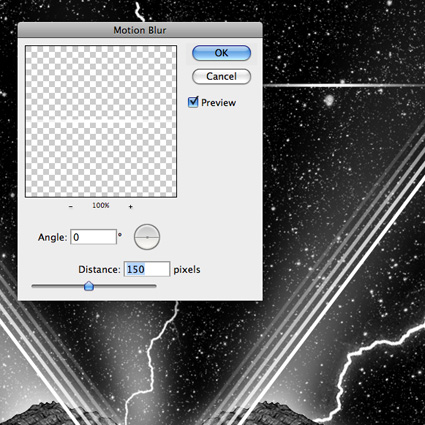Click the Distance slider handle
This screenshot has width=425, height=425.
[x=89, y=286]
